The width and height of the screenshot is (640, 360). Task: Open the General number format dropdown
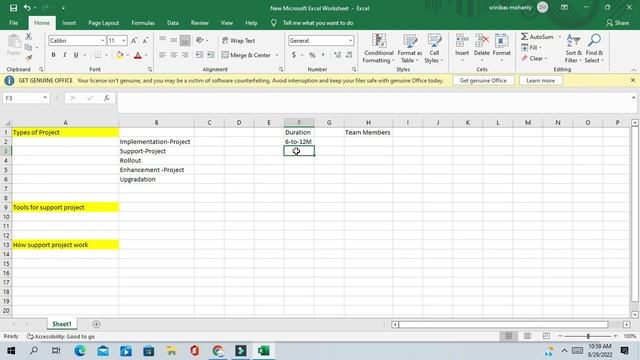tap(350, 40)
